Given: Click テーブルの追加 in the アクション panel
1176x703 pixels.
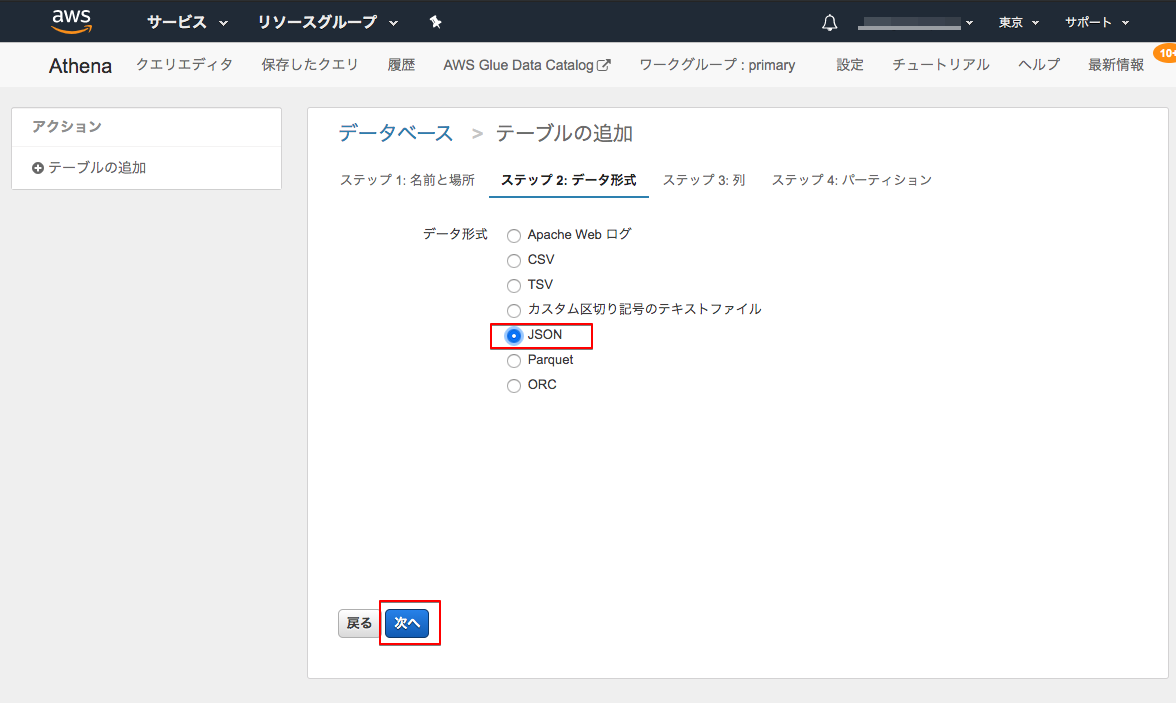Looking at the screenshot, I should (97, 168).
